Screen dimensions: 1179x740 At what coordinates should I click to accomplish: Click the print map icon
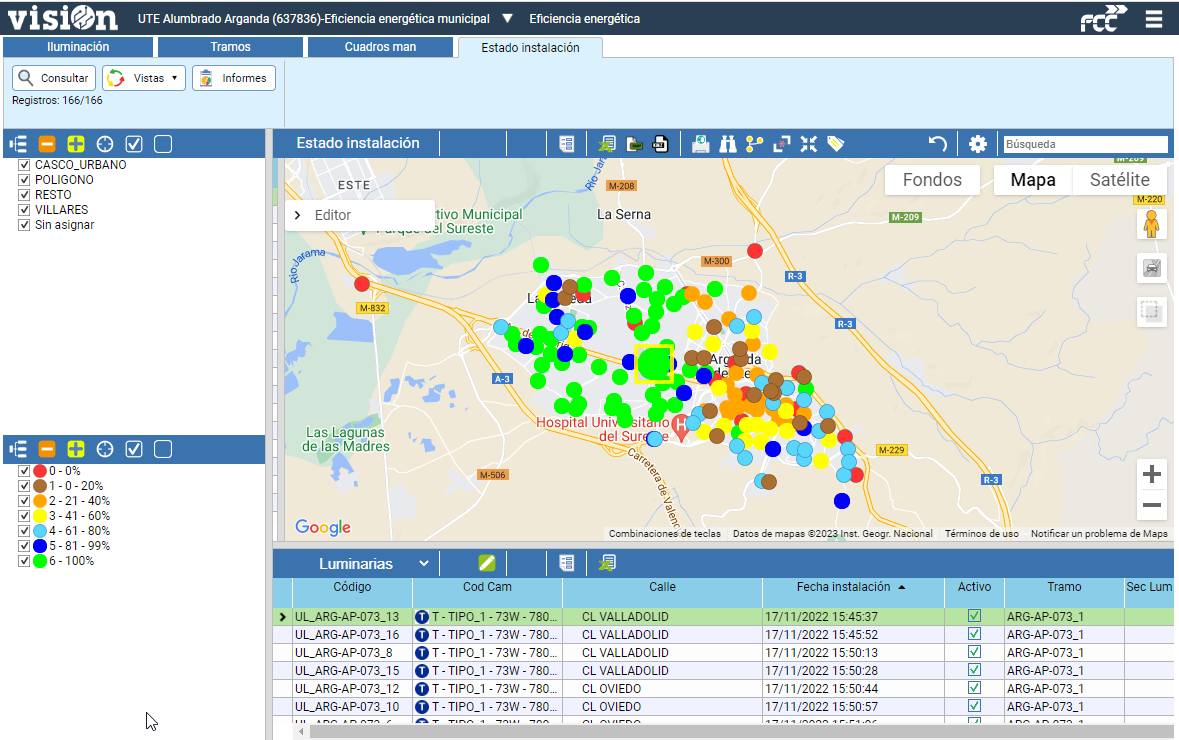[701, 144]
